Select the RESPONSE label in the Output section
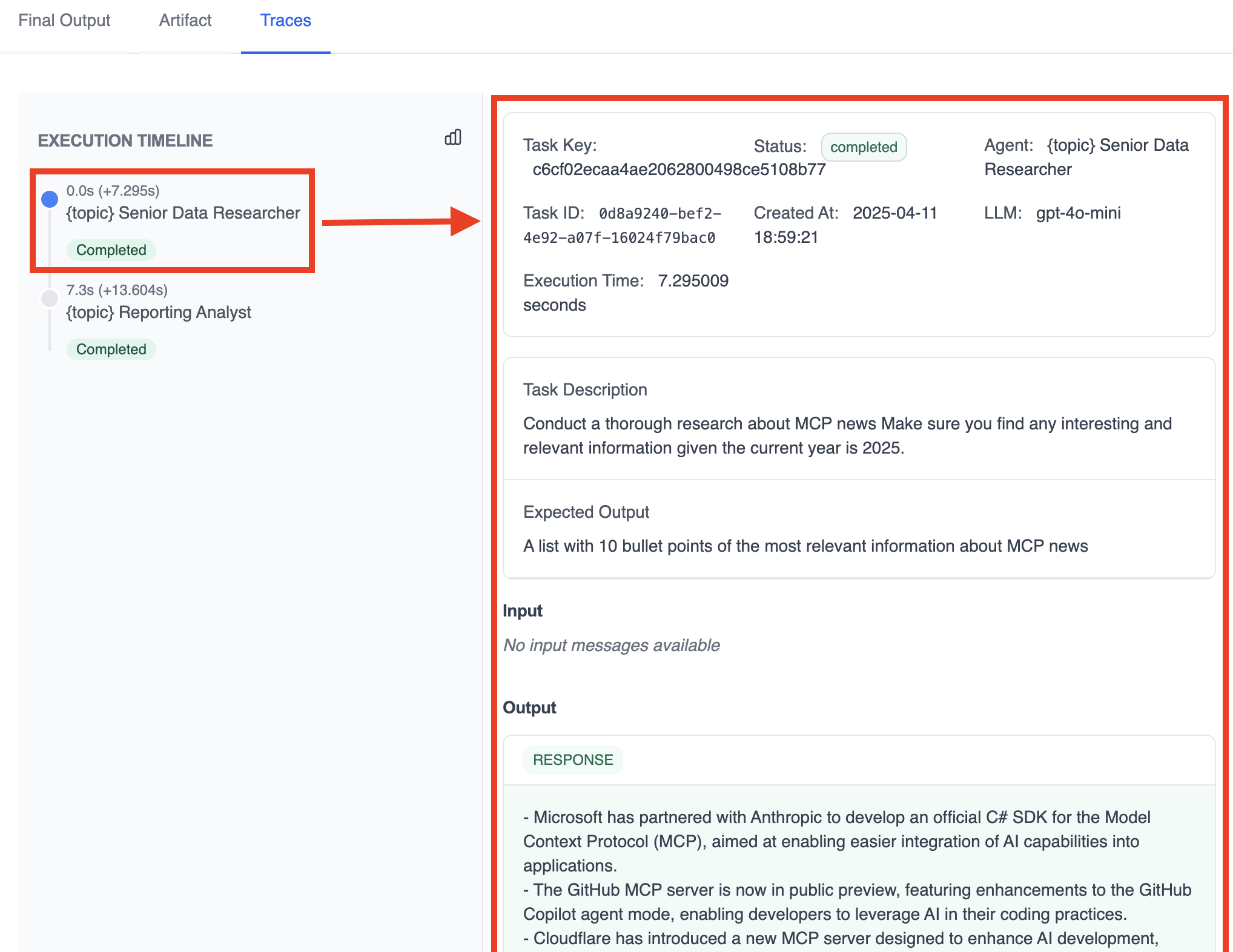Screen dimensions: 1233x952 [573, 759]
